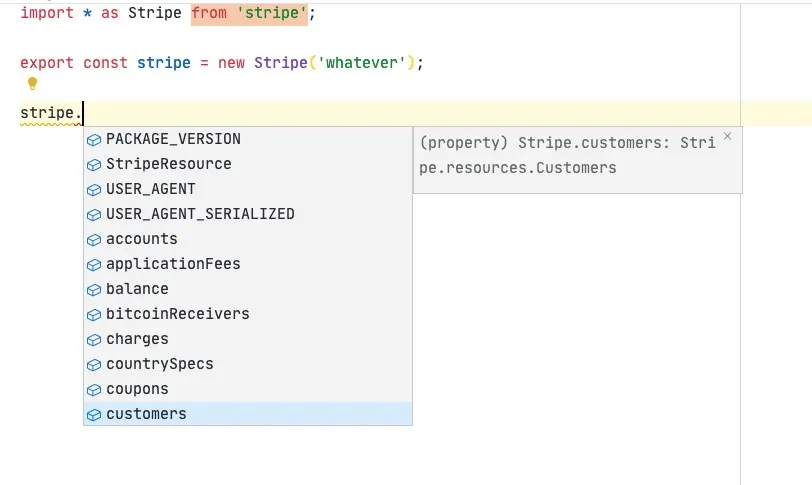Click the property icon beside USER_AGENT
Image resolution: width=812 pixels, height=485 pixels.
[x=94, y=189]
